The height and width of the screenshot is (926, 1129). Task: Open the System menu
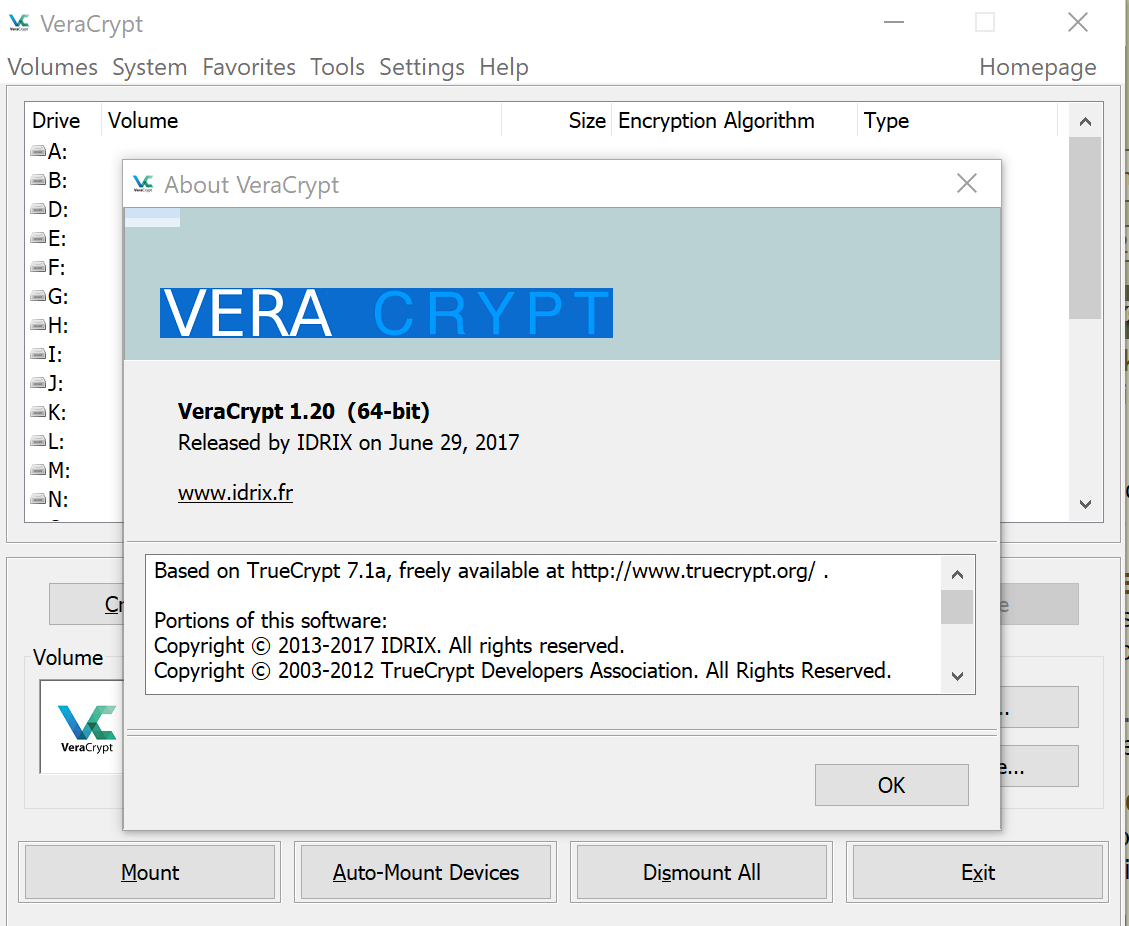pyautogui.click(x=150, y=67)
